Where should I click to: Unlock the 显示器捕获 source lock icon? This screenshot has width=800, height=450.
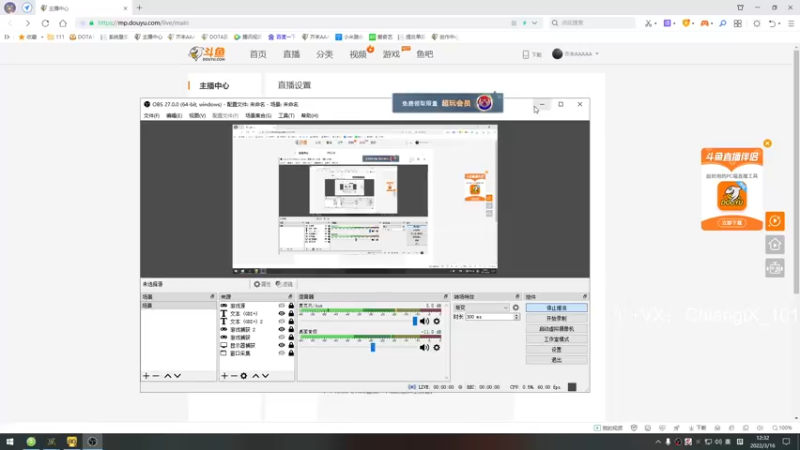point(291,345)
